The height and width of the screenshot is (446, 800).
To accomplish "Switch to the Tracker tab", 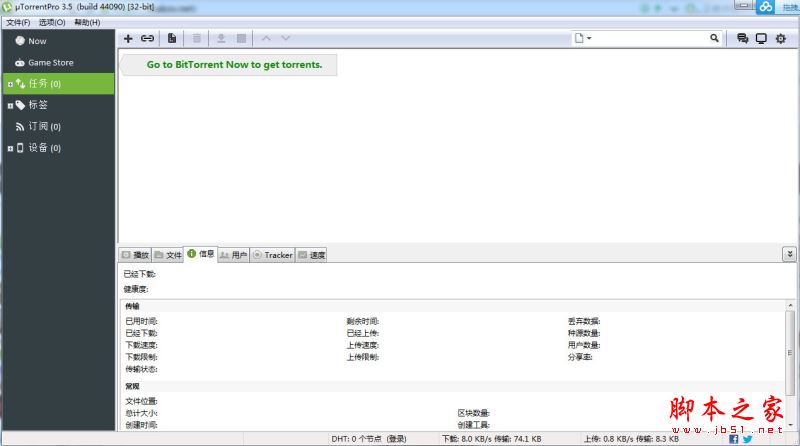I will point(272,255).
